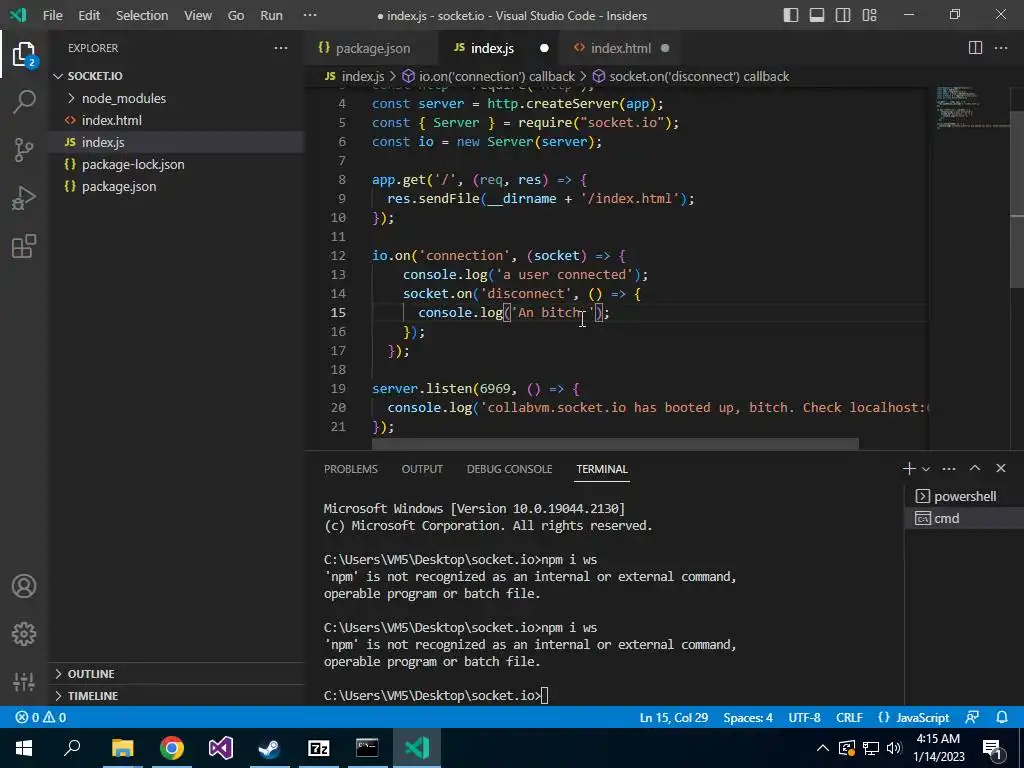Select the cmd terminal instance
The image size is (1024, 768).
(x=963, y=519)
